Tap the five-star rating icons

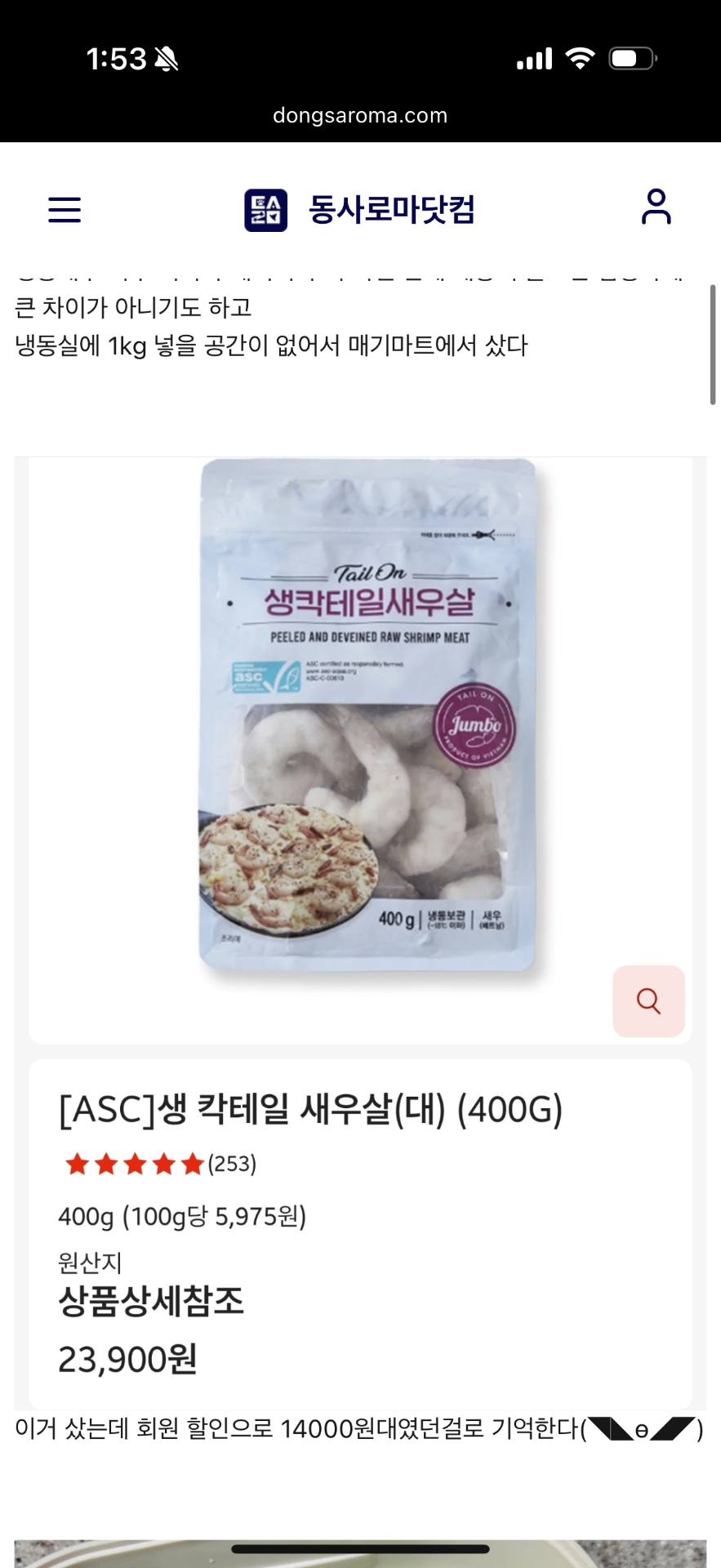point(135,1164)
